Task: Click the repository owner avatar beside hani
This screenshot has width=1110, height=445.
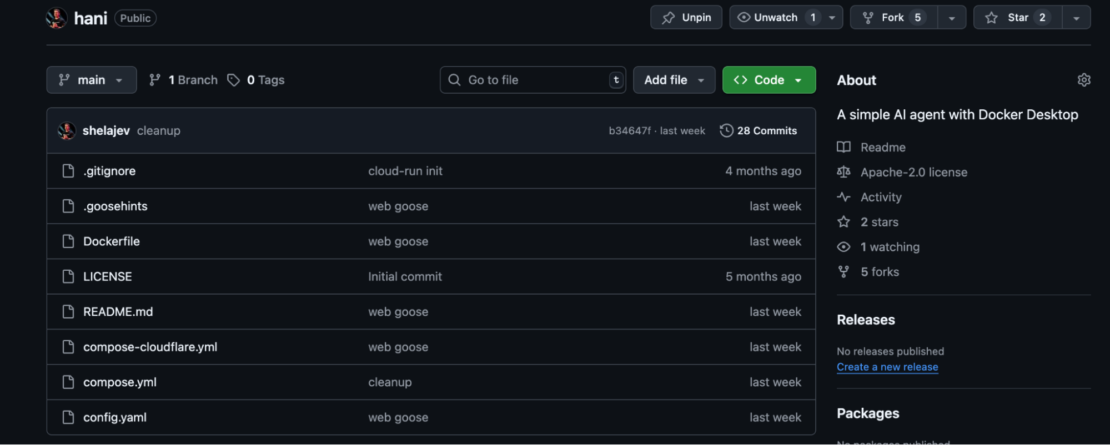Action: (x=56, y=18)
